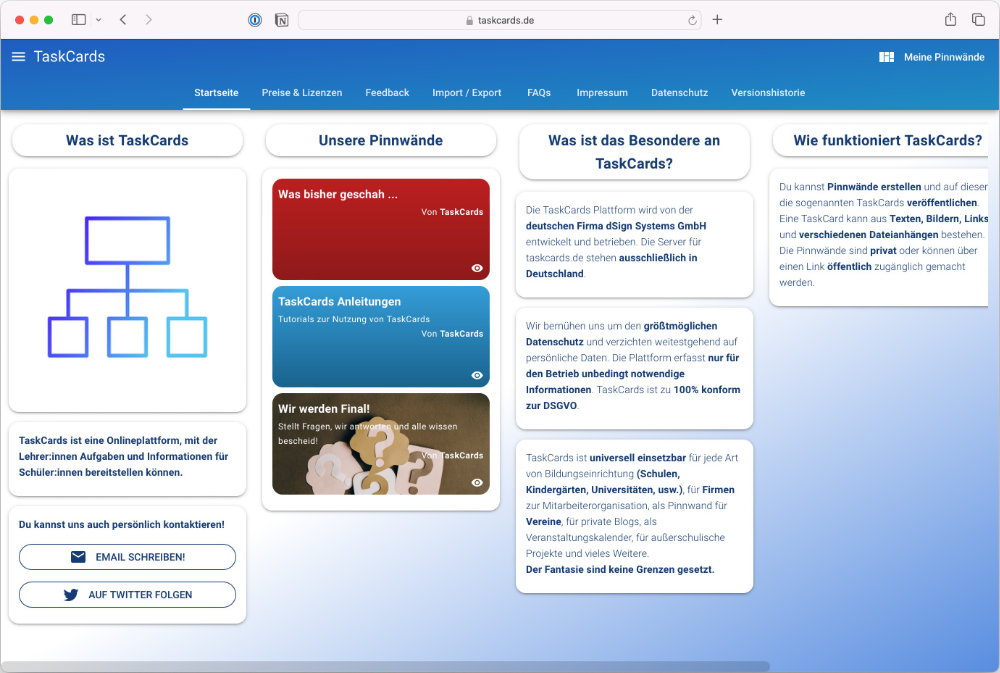
Task: Reload the taskcards.de page
Action: pos(692,20)
